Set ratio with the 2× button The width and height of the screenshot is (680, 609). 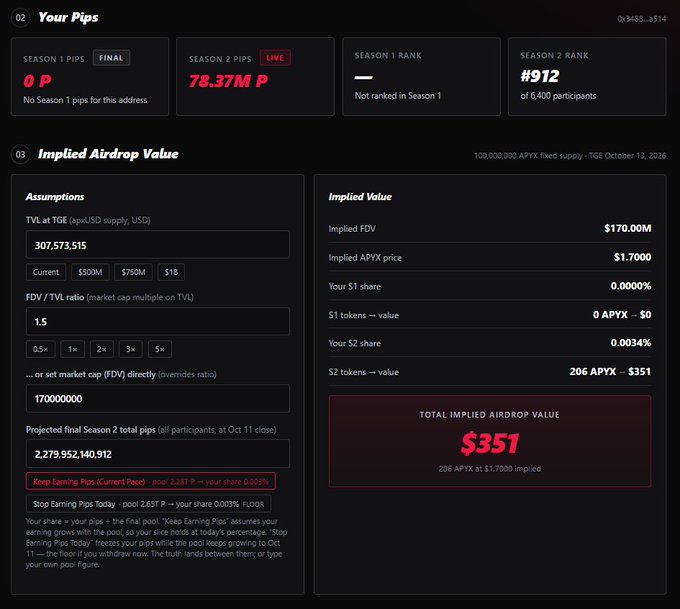[101, 349]
